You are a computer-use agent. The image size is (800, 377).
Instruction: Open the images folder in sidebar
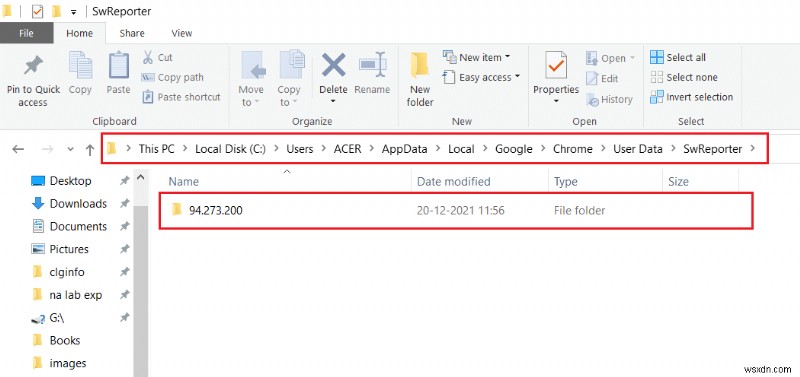click(58, 363)
